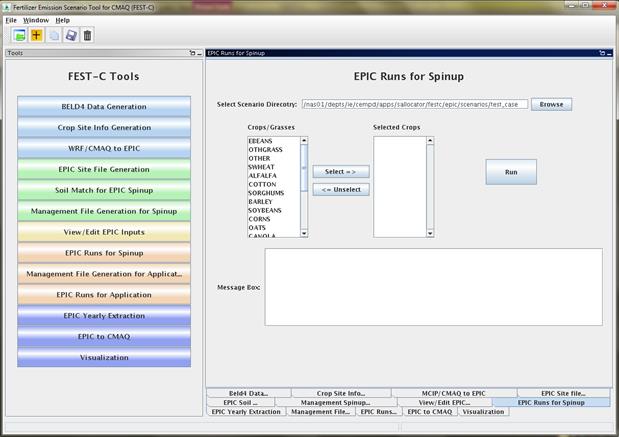
Task: Click the Browse button
Action: 551,104
